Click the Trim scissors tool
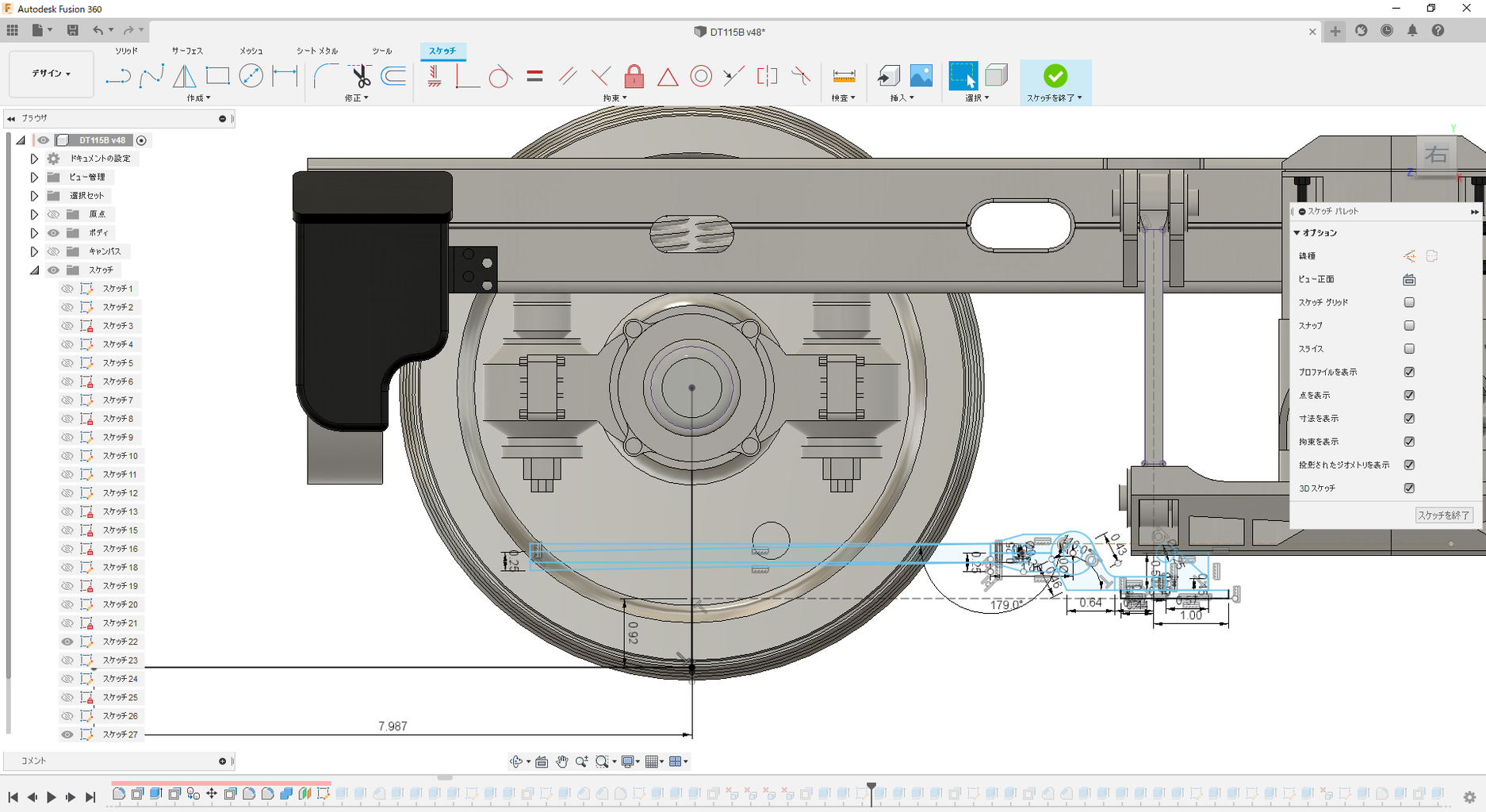1486x812 pixels. 361,76
